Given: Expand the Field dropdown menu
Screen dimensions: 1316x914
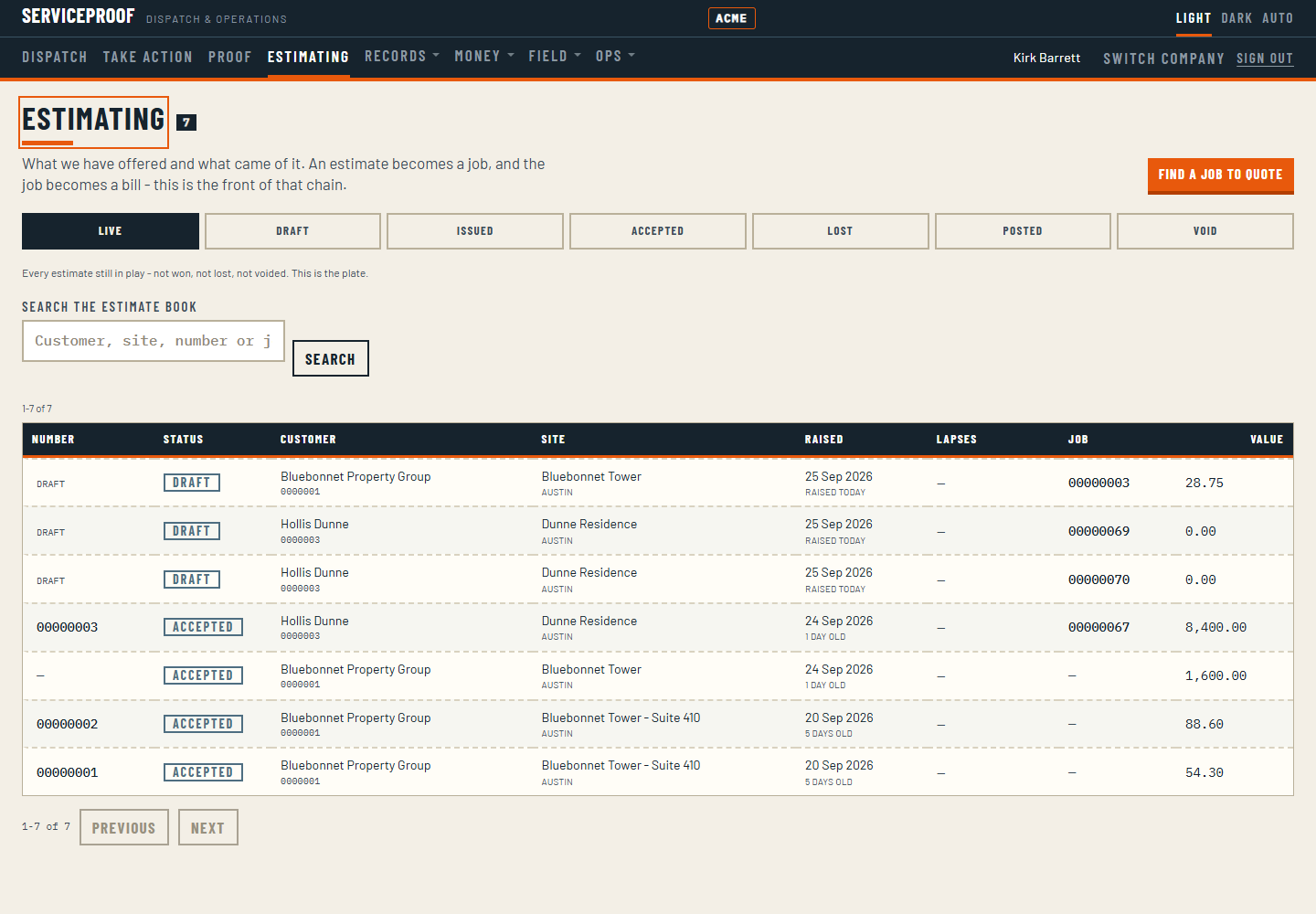Looking at the screenshot, I should point(555,57).
